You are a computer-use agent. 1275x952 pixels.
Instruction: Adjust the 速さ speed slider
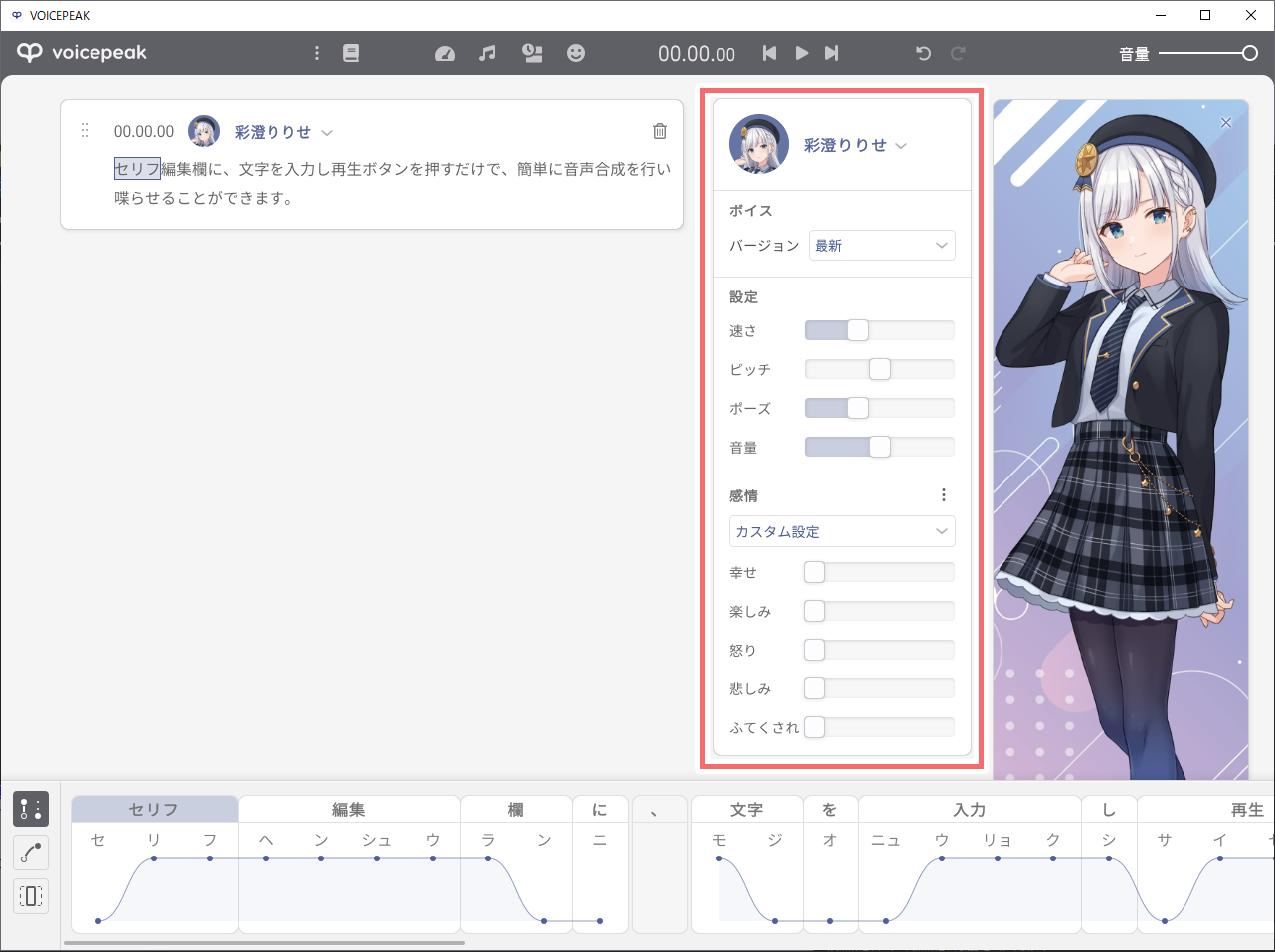point(879,330)
